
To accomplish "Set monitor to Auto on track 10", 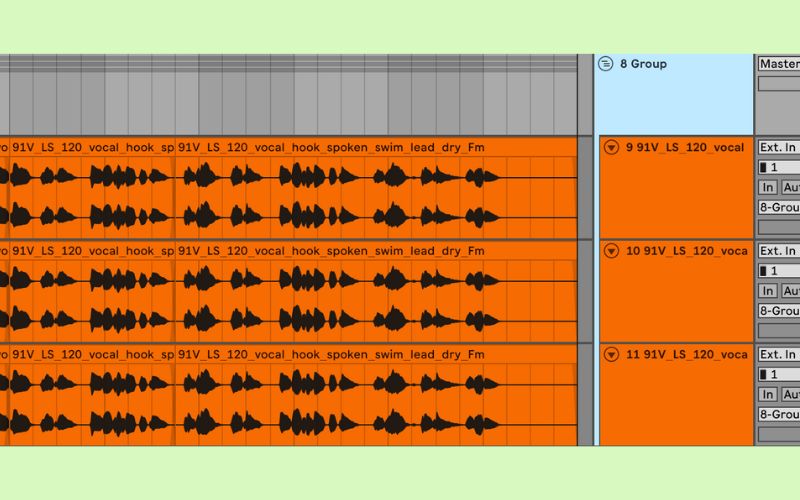I will [791, 291].
